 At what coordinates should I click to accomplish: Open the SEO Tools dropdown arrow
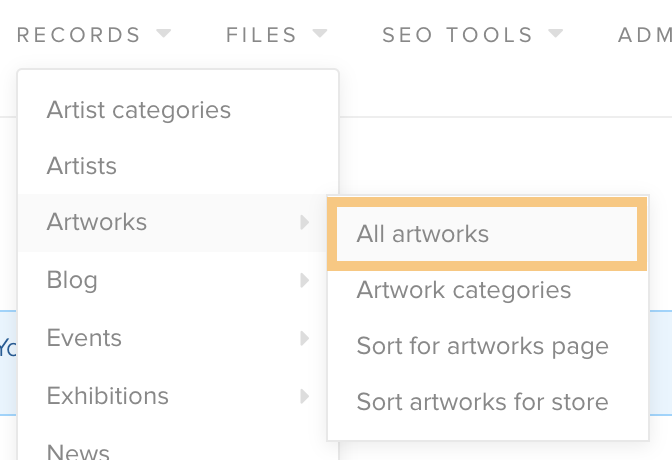click(x=556, y=33)
